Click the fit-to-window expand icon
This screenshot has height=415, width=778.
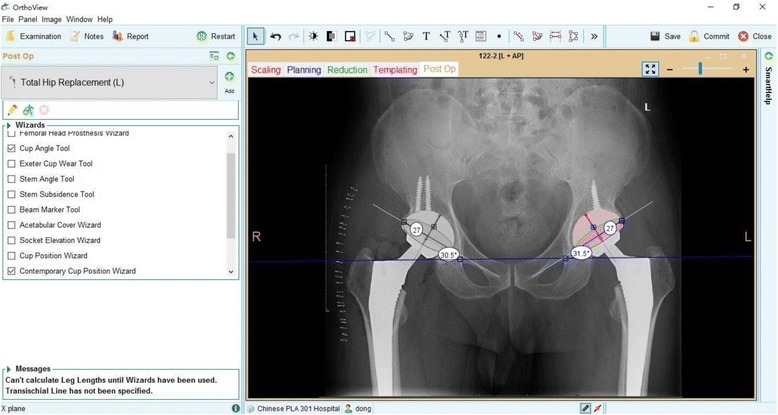tap(651, 69)
